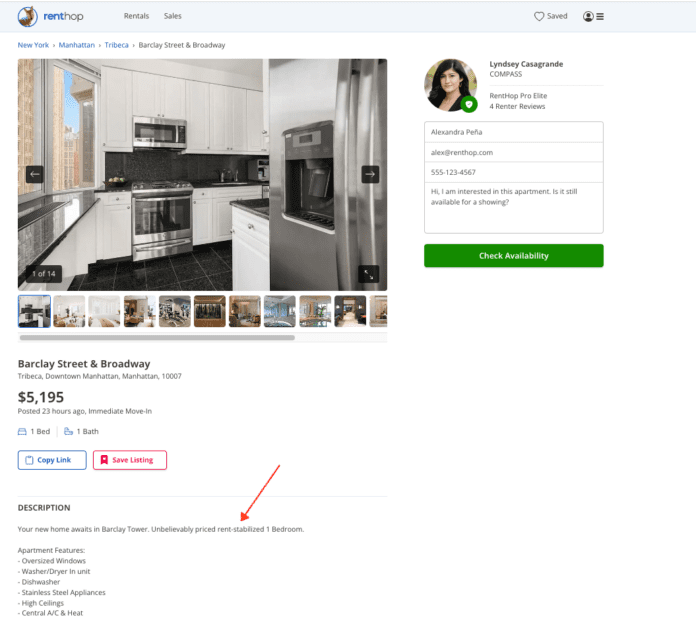Open the Rentals menu

pos(137,16)
